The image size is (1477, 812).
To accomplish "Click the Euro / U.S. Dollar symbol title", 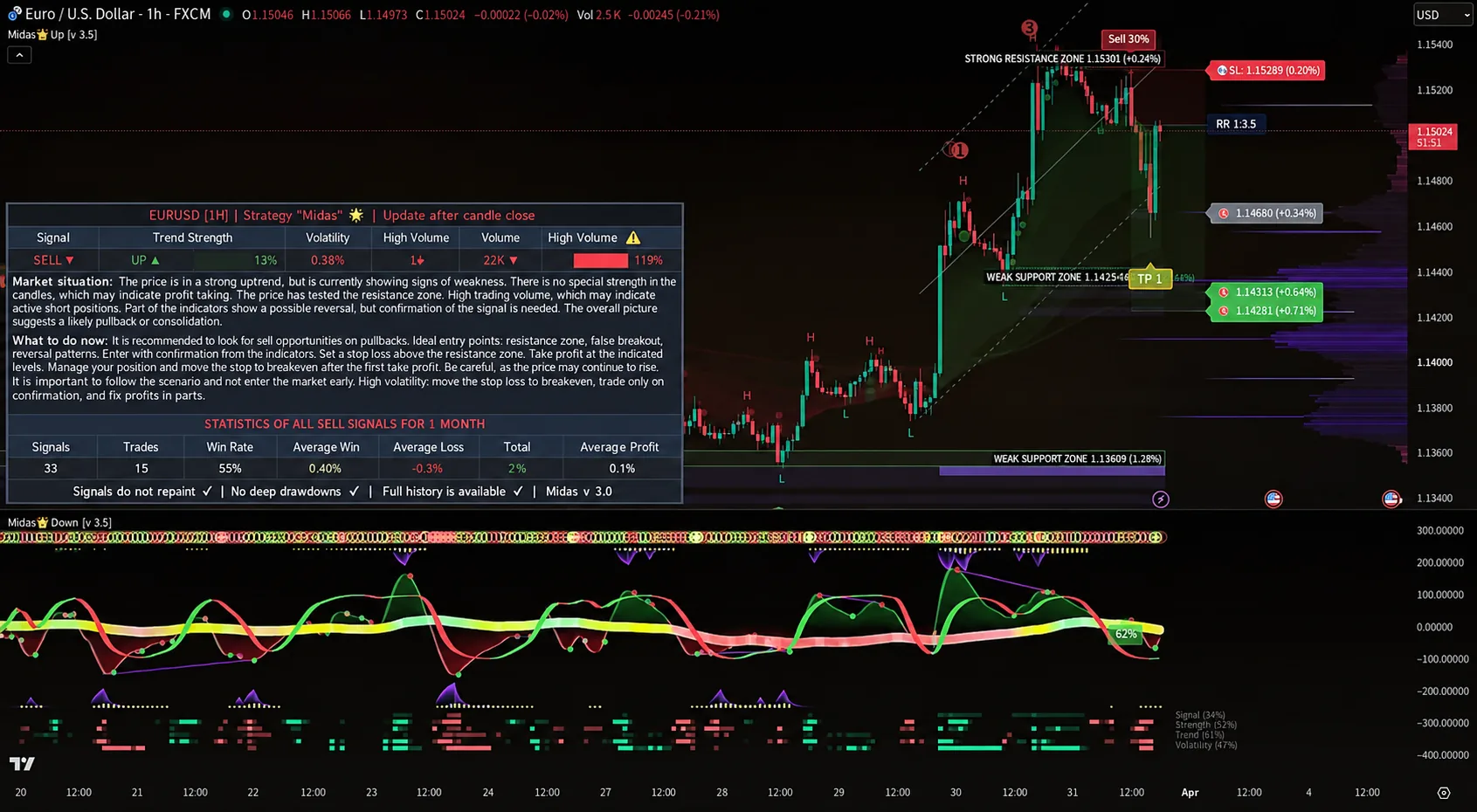I will [118, 14].
